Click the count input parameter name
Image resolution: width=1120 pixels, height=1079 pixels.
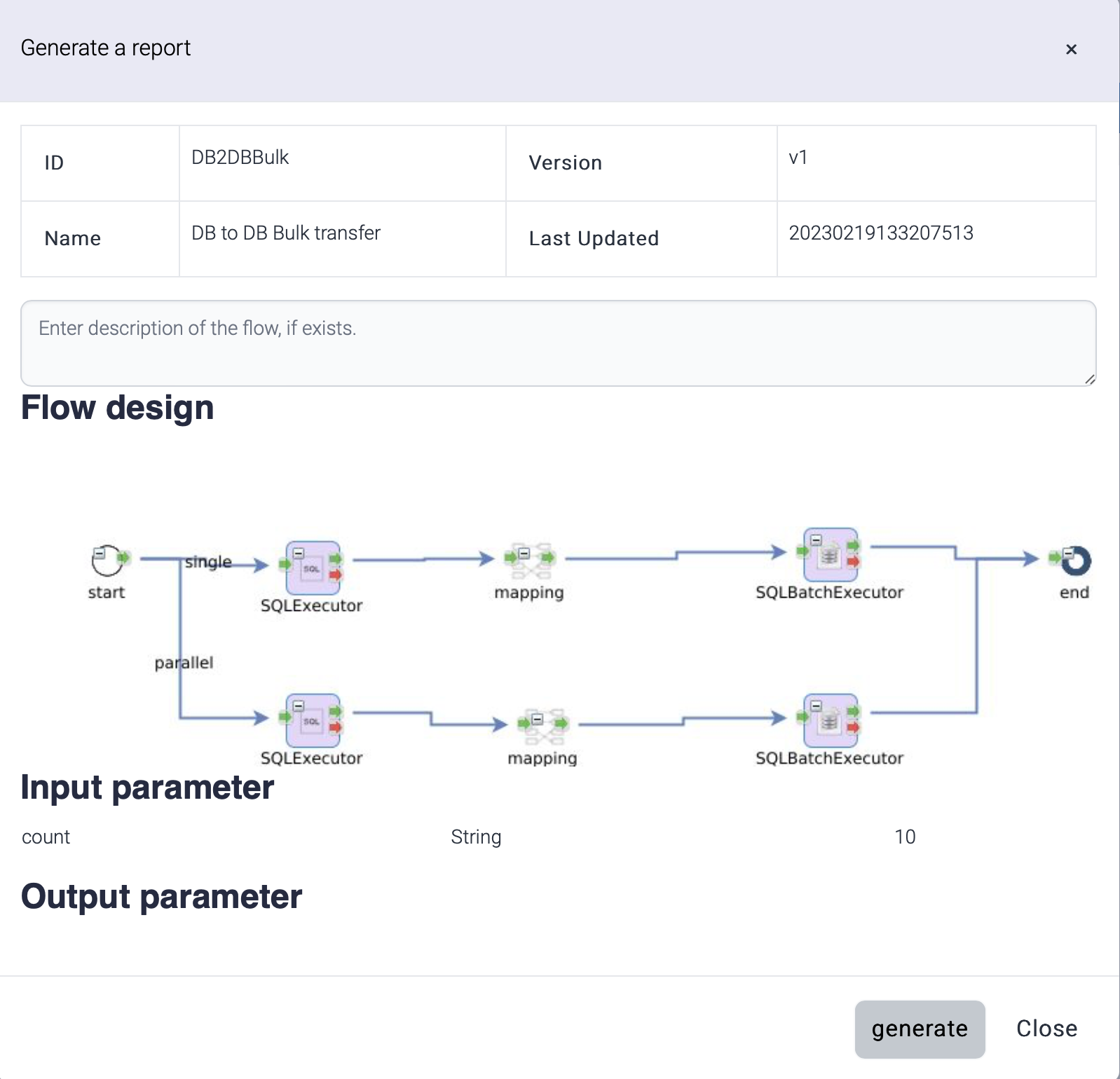(x=46, y=837)
